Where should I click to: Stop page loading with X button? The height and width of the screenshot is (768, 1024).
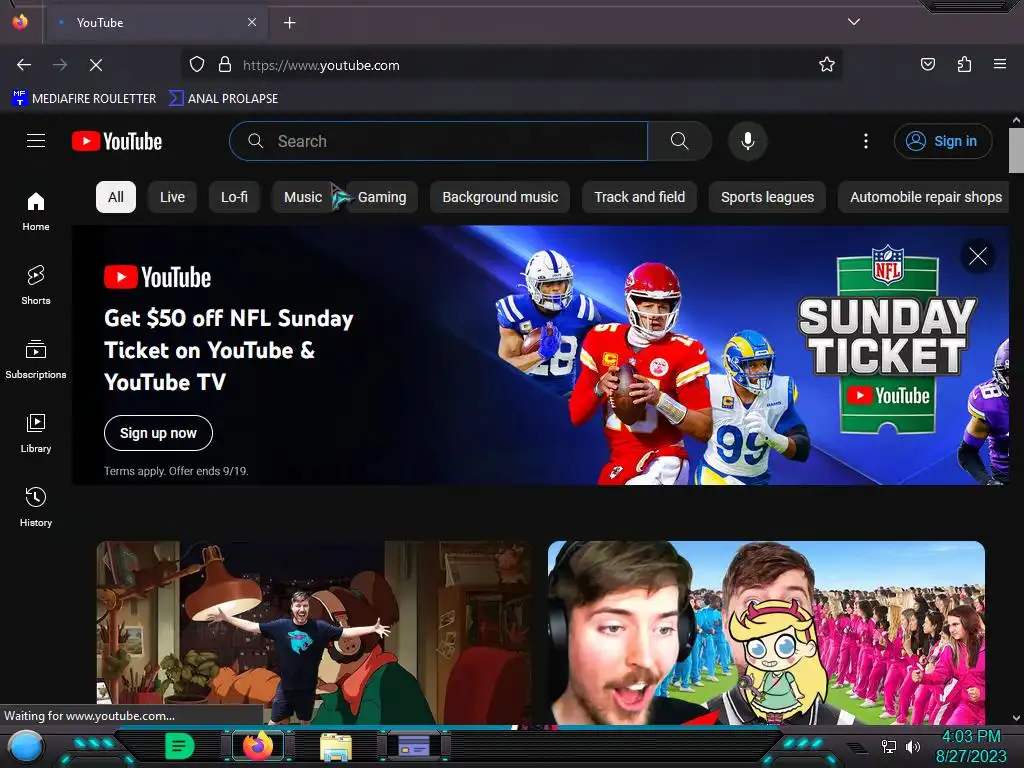click(96, 65)
